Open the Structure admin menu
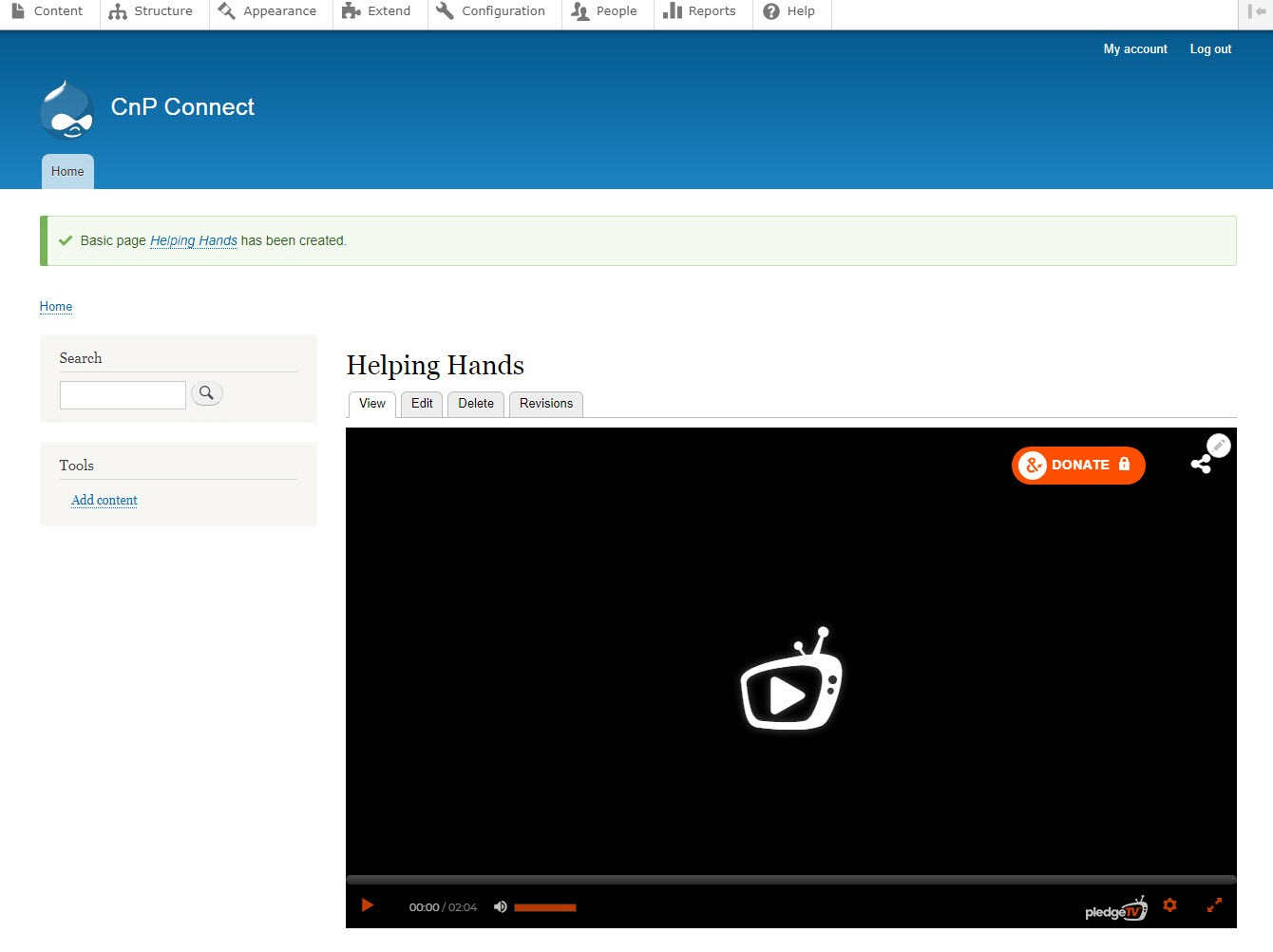This screenshot has width=1273, height=952. click(x=151, y=11)
